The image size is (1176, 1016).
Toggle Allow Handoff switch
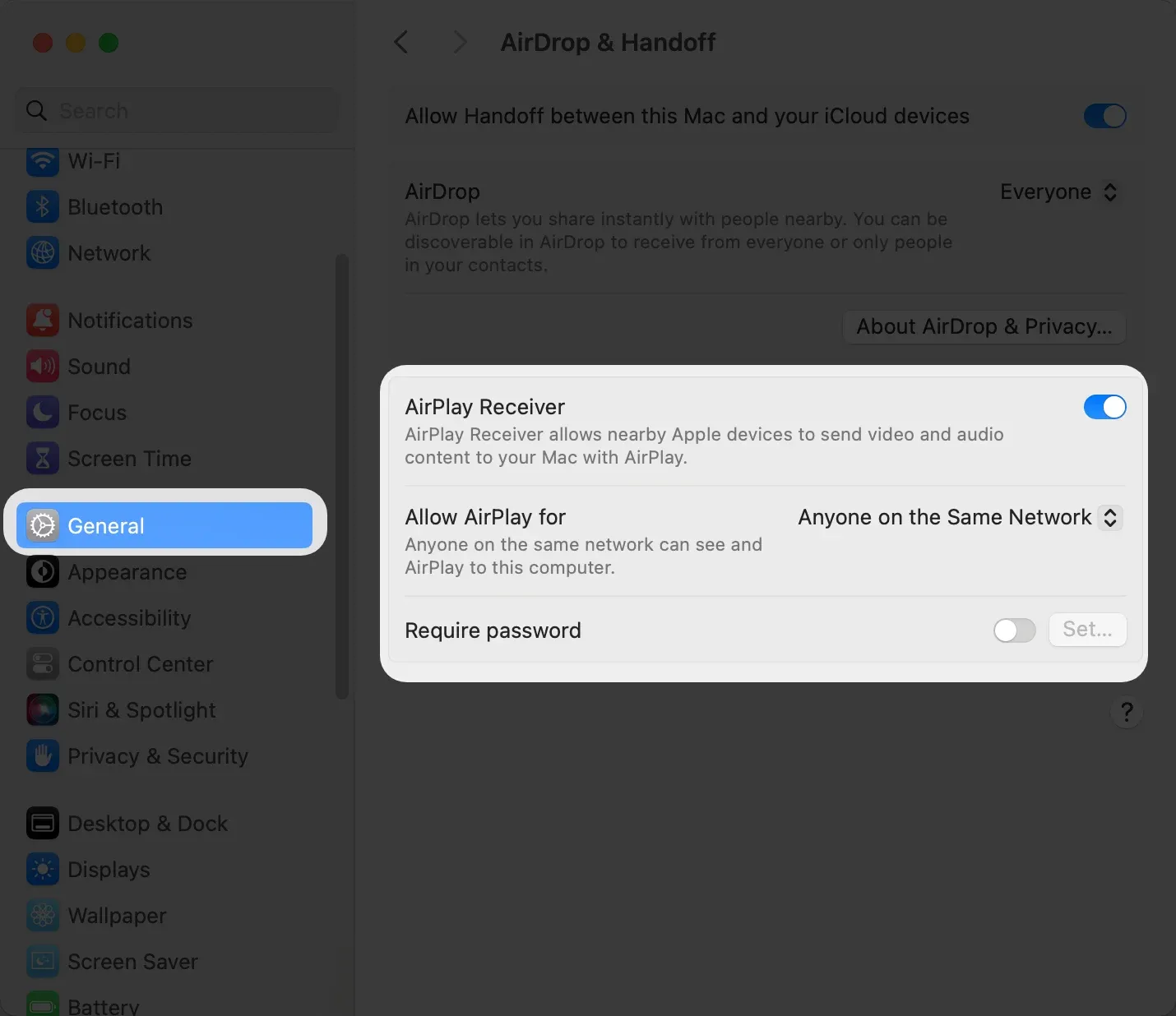pyautogui.click(x=1104, y=116)
